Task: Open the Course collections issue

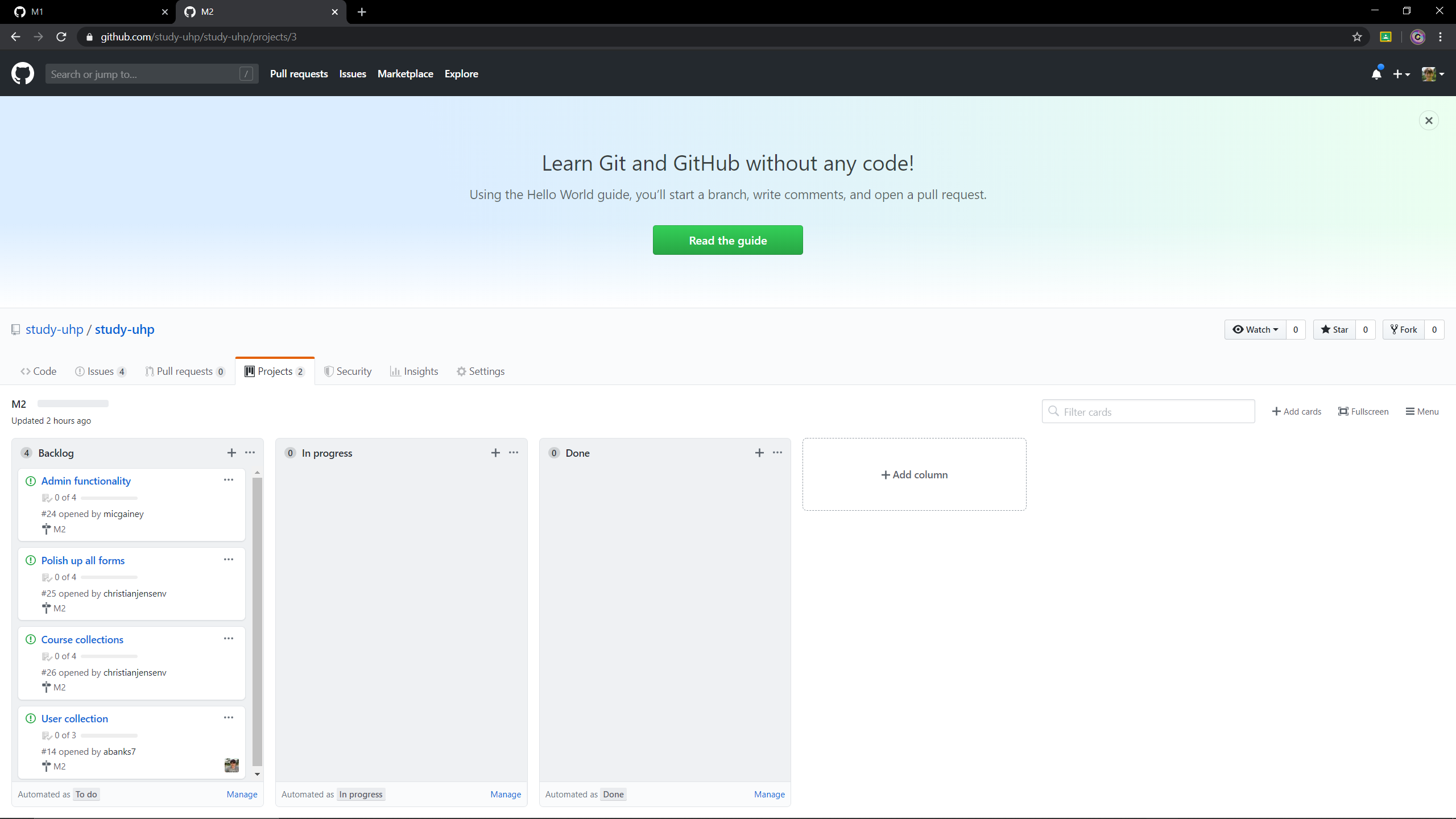Action: [82, 639]
